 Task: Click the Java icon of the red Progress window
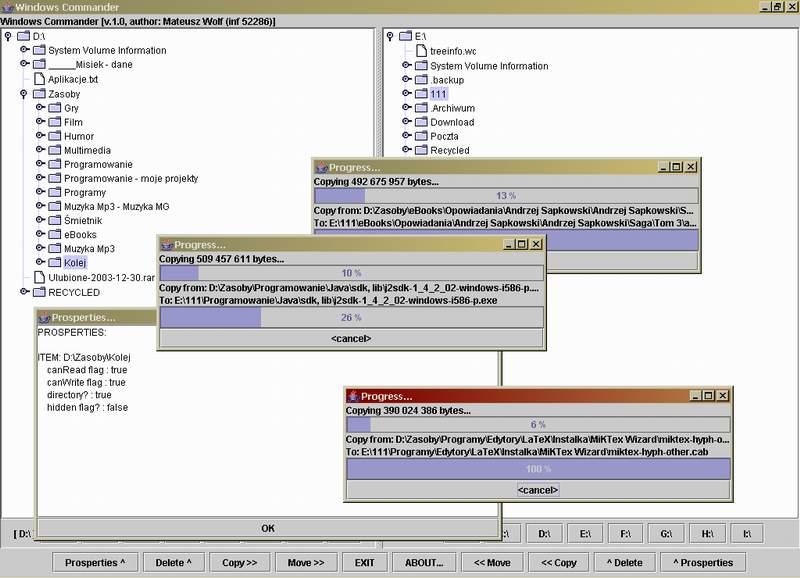click(x=353, y=396)
